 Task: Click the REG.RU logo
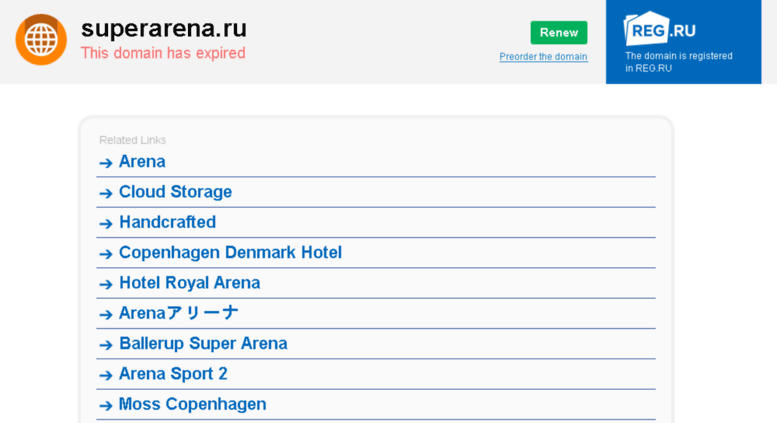pos(659,29)
